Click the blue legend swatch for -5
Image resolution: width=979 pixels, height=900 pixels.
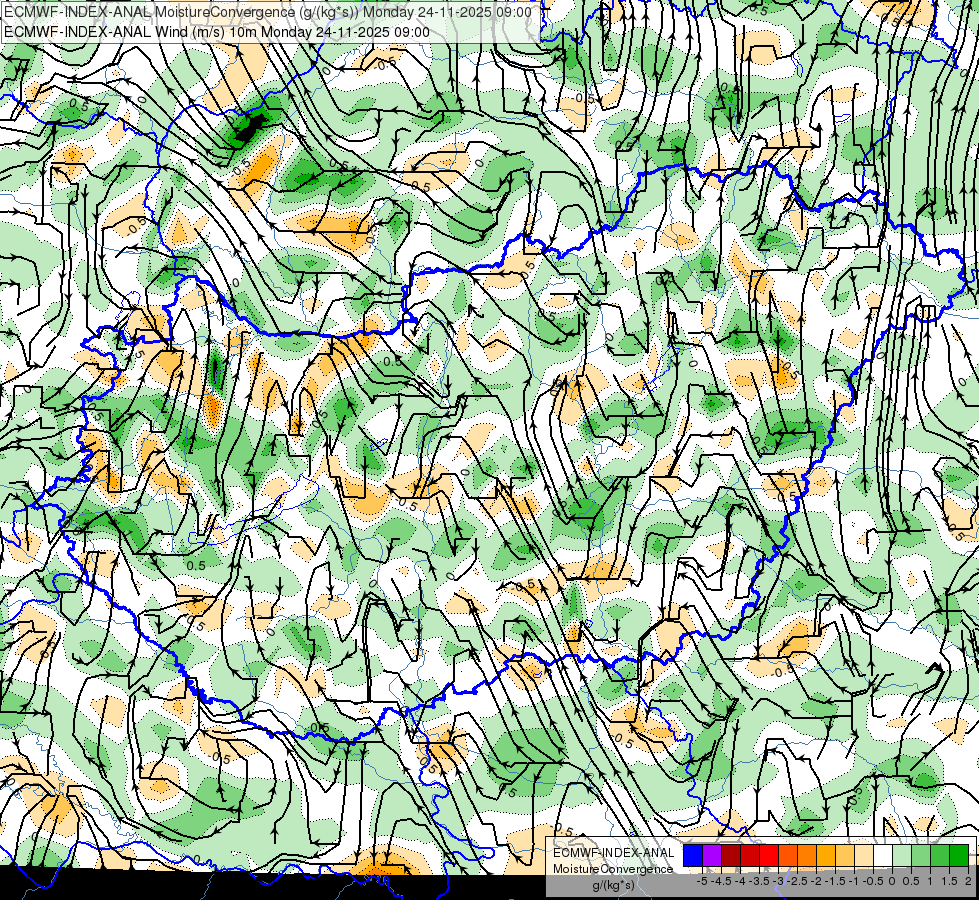tap(693, 856)
